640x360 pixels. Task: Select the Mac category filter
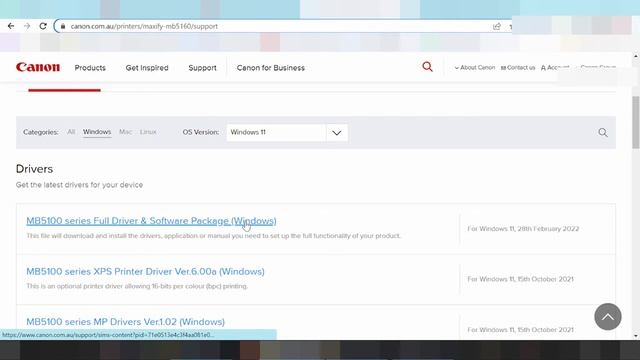pos(125,132)
